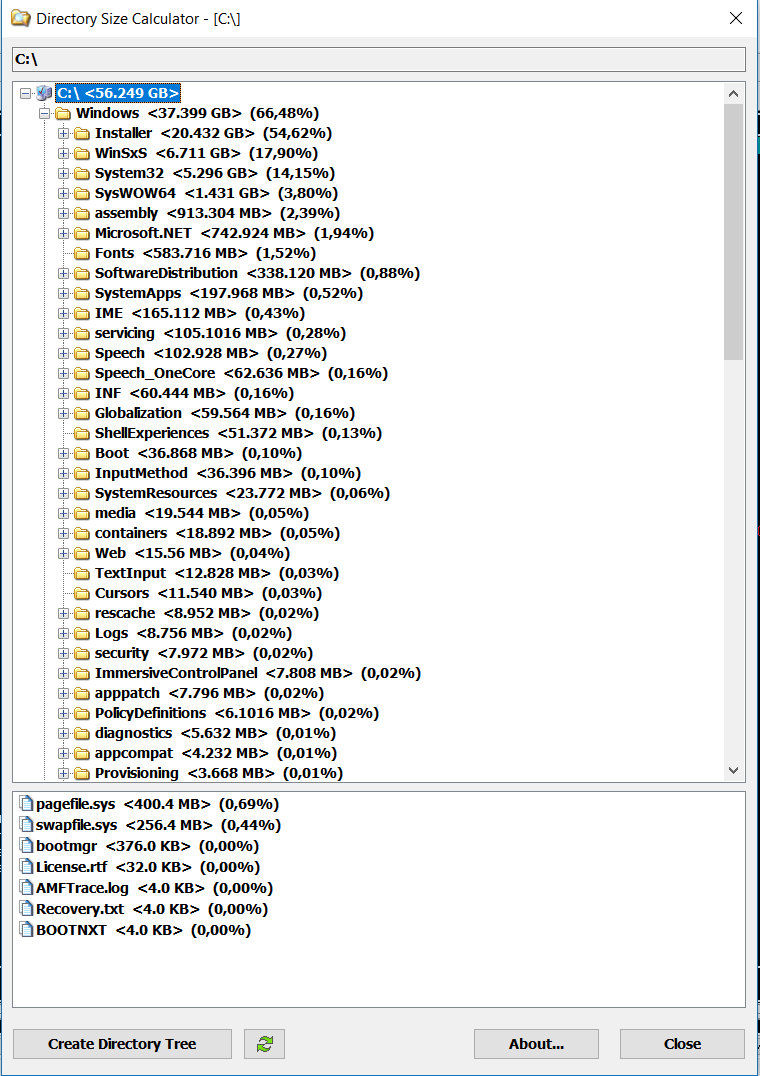Click Create Directory Tree button
The width and height of the screenshot is (760, 1076).
(122, 1044)
